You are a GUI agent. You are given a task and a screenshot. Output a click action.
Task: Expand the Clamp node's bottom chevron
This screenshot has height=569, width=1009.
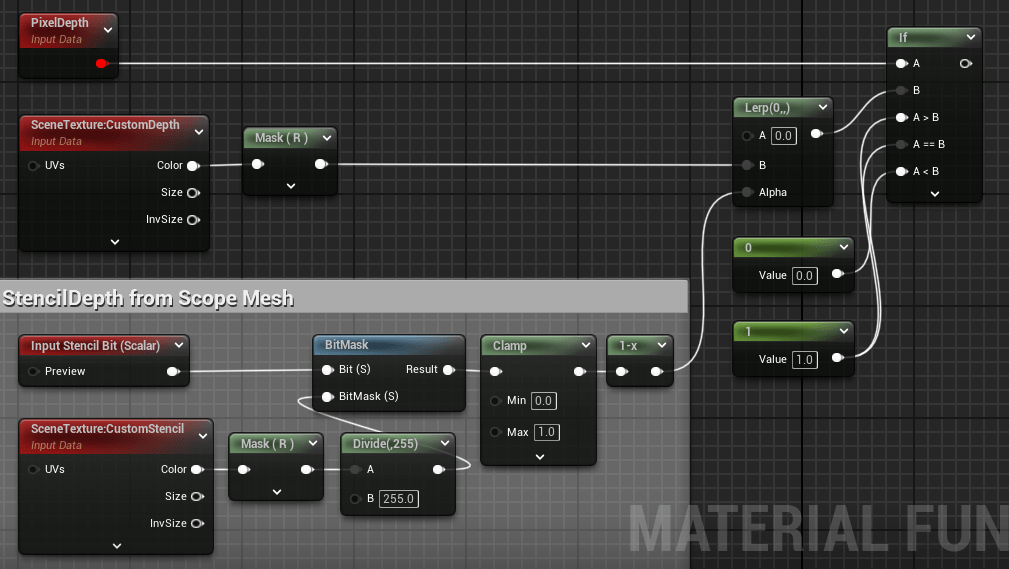(x=539, y=456)
